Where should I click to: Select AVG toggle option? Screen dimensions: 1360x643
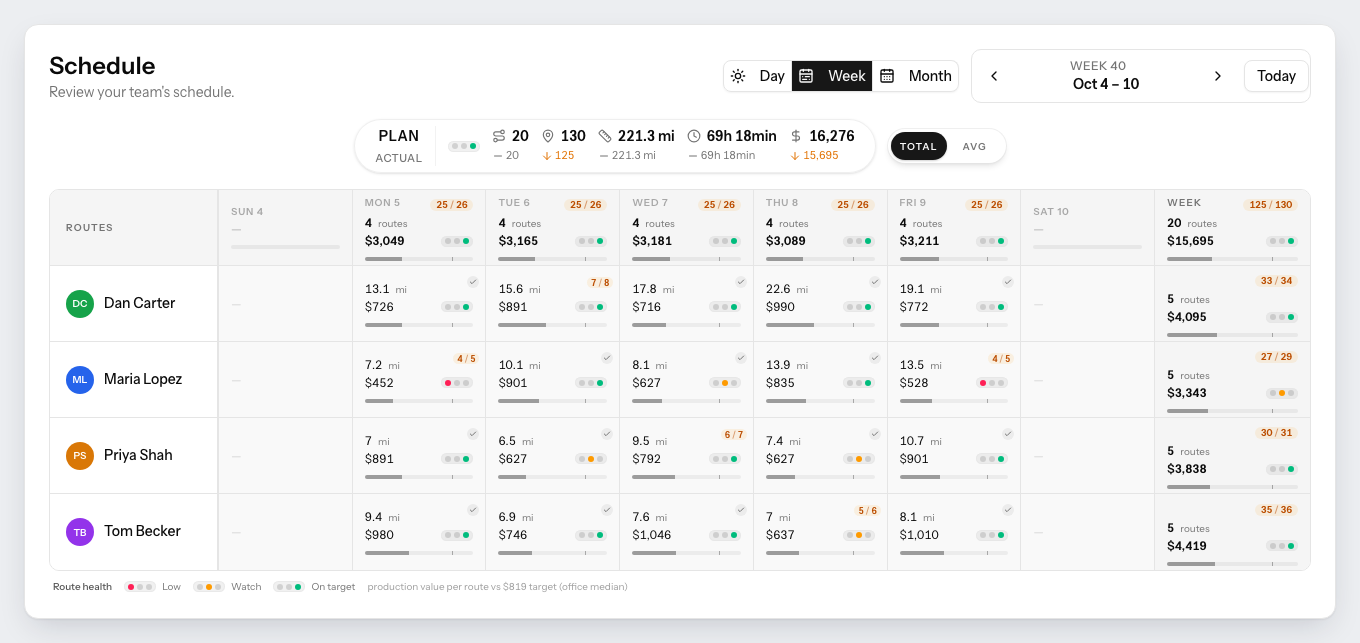click(x=974, y=146)
